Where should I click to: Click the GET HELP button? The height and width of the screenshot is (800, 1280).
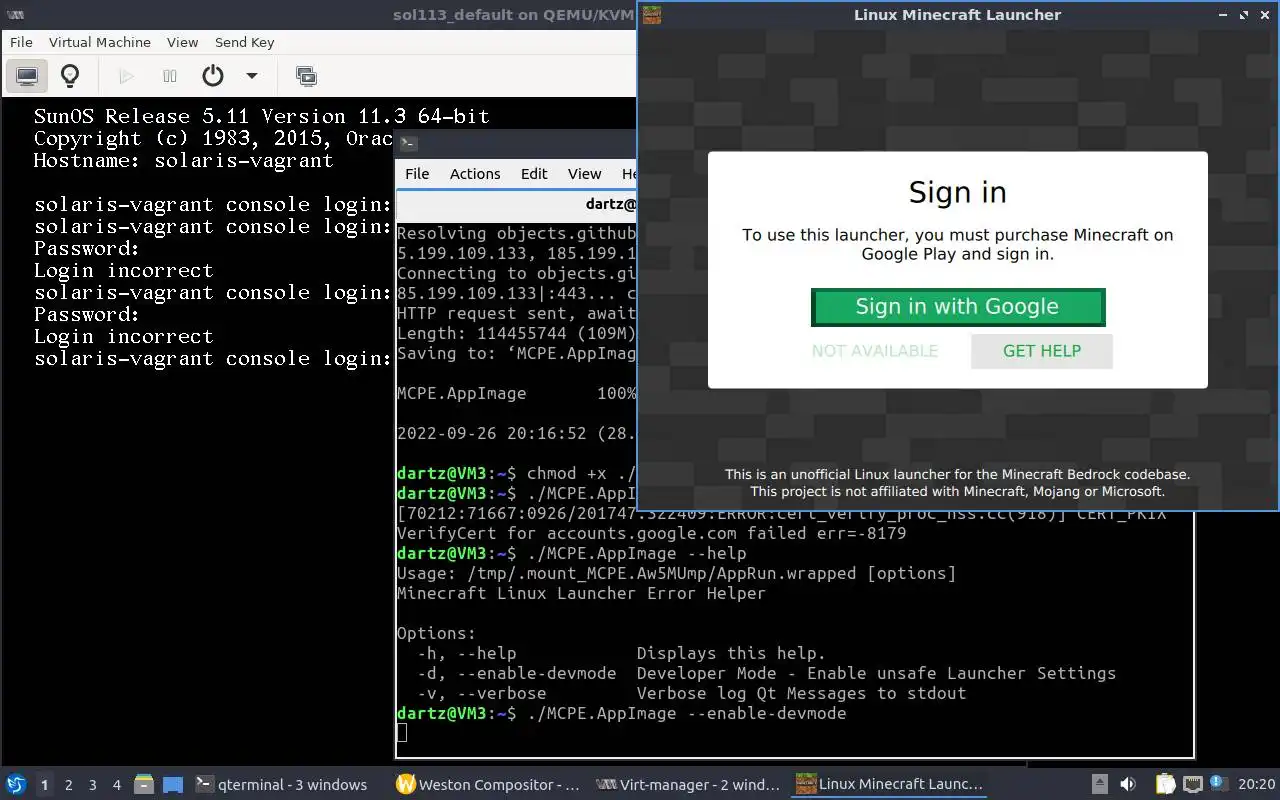1041,351
